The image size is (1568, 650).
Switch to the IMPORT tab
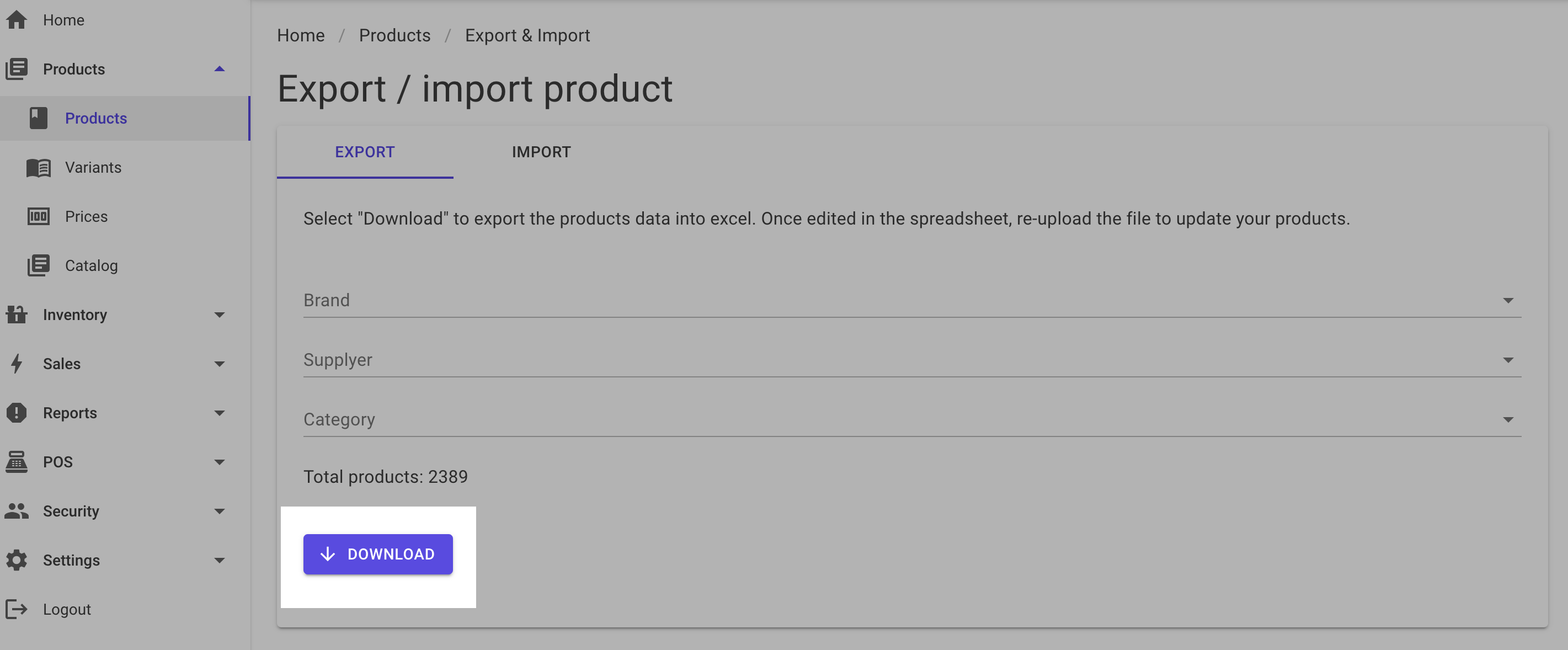coord(541,152)
